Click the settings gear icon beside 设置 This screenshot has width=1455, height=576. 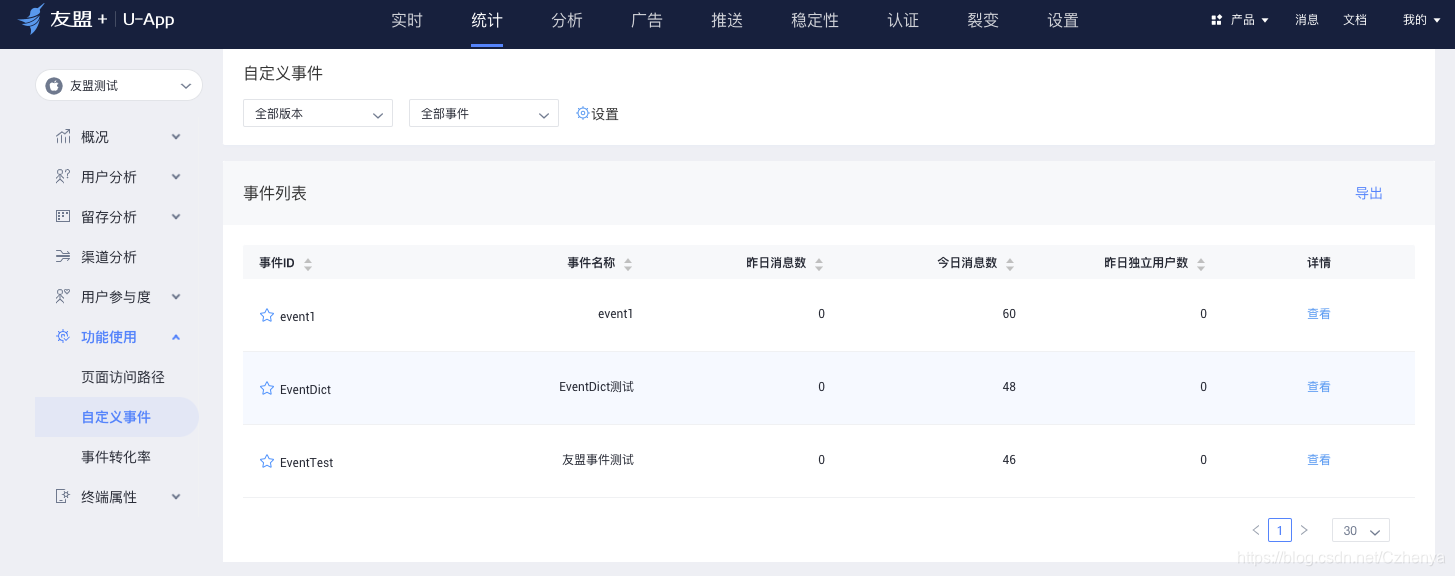pos(583,113)
